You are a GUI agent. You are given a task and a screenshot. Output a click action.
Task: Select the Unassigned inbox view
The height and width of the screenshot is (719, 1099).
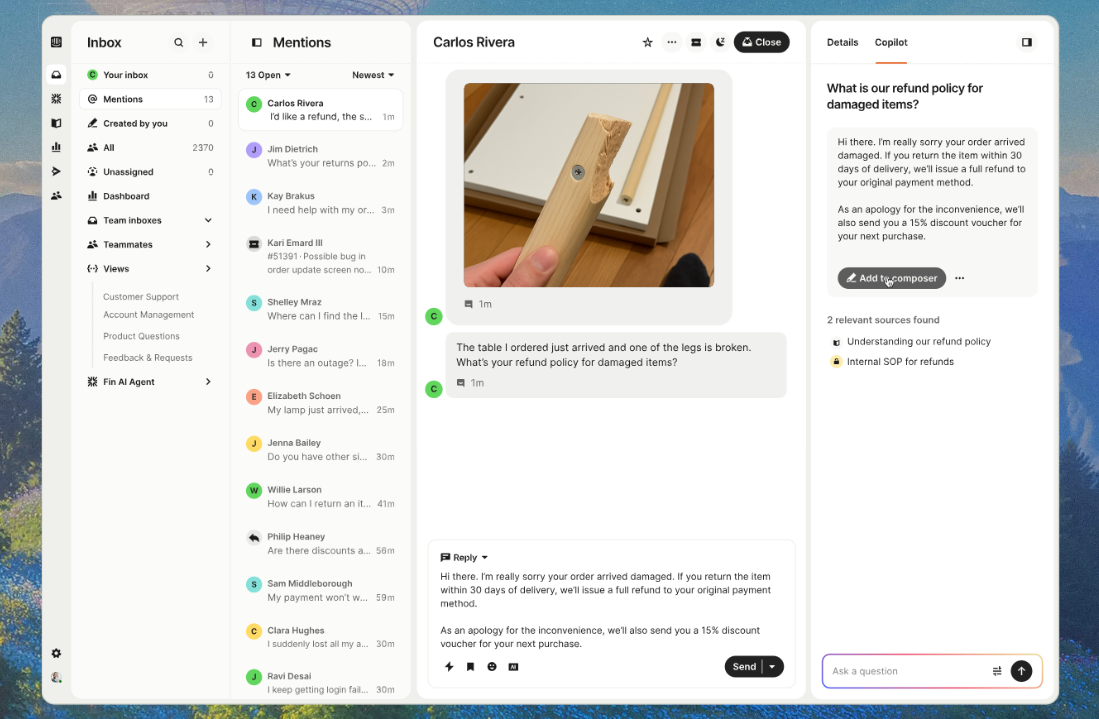pos(128,172)
